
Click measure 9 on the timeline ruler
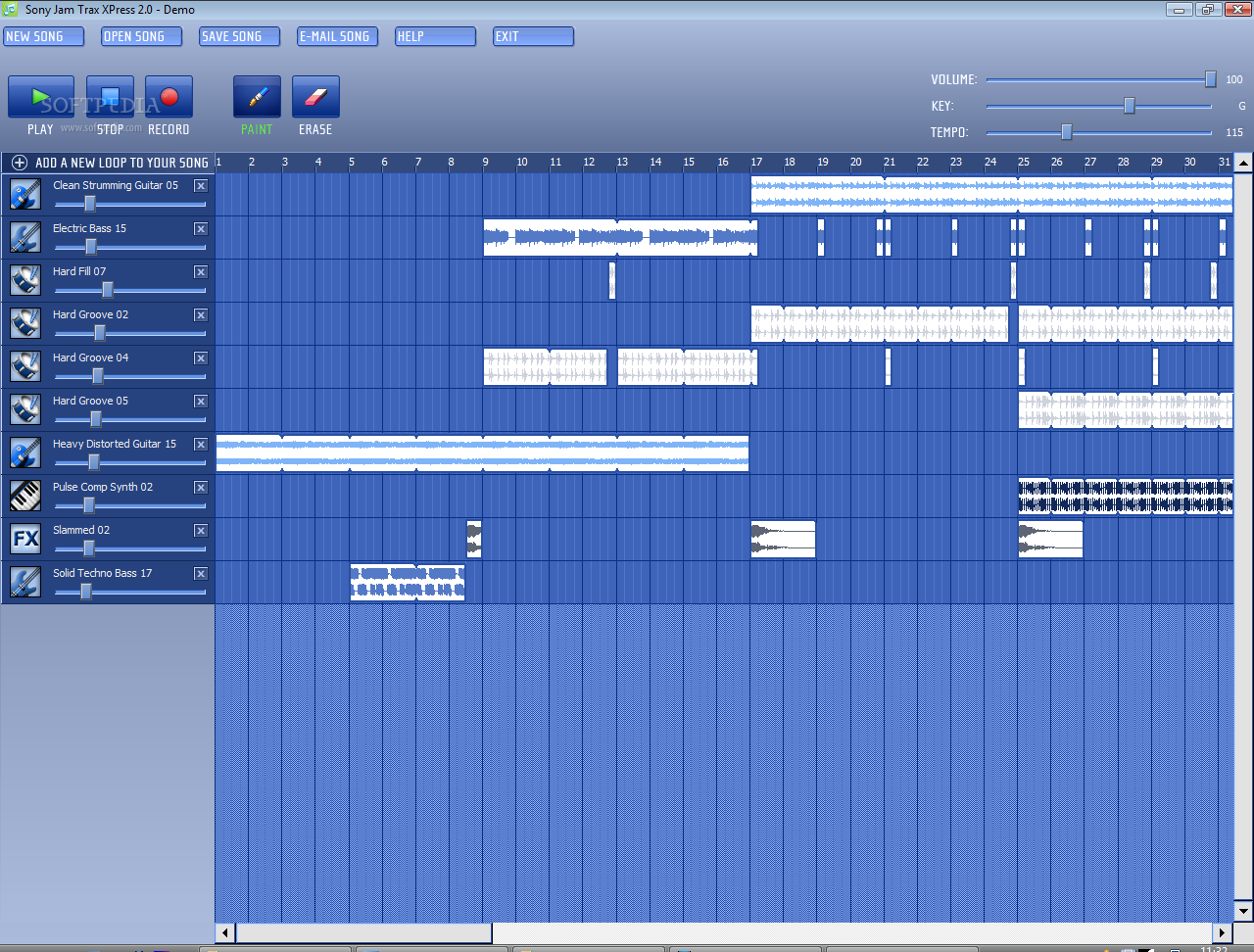[486, 163]
